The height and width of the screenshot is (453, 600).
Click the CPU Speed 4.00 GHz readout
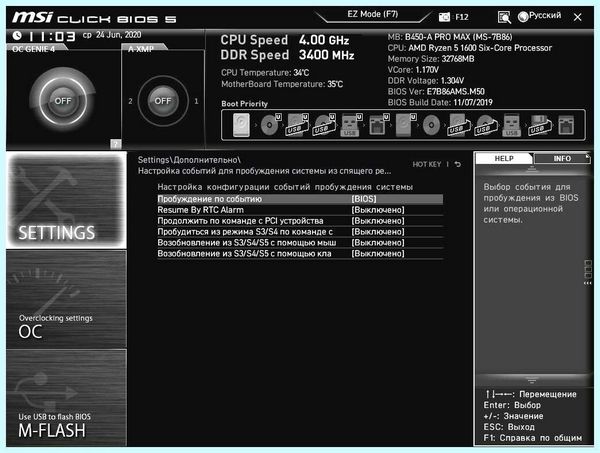click(285, 40)
